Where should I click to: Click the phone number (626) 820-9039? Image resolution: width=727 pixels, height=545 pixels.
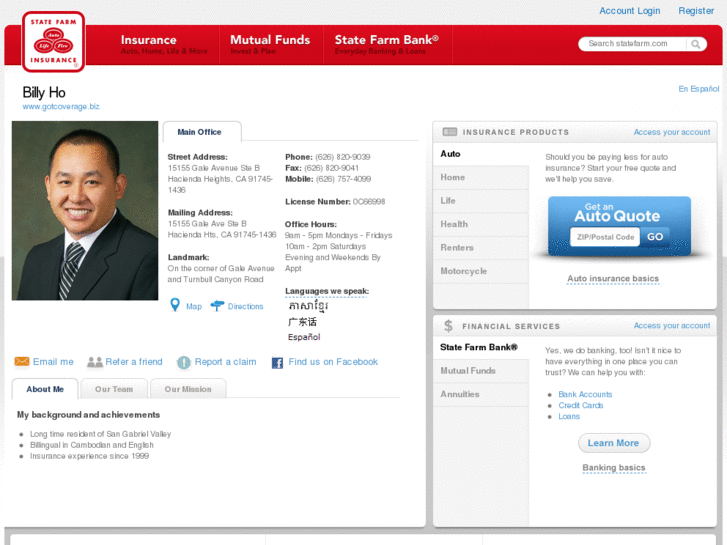(x=343, y=157)
